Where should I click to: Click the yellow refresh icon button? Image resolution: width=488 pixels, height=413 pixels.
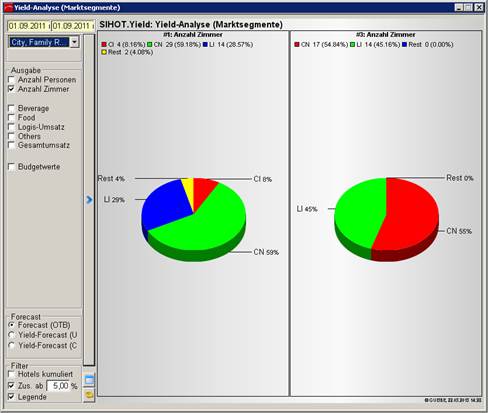(89, 395)
